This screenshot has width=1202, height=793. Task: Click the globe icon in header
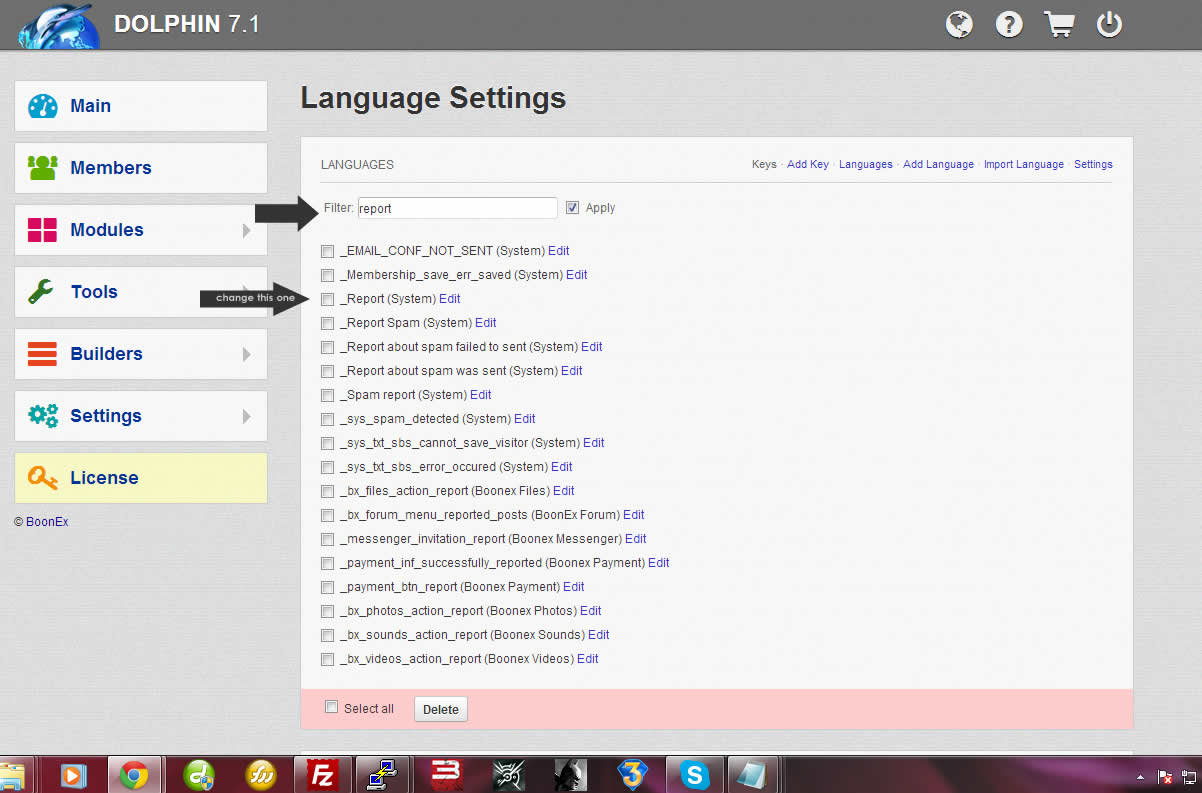pos(959,25)
